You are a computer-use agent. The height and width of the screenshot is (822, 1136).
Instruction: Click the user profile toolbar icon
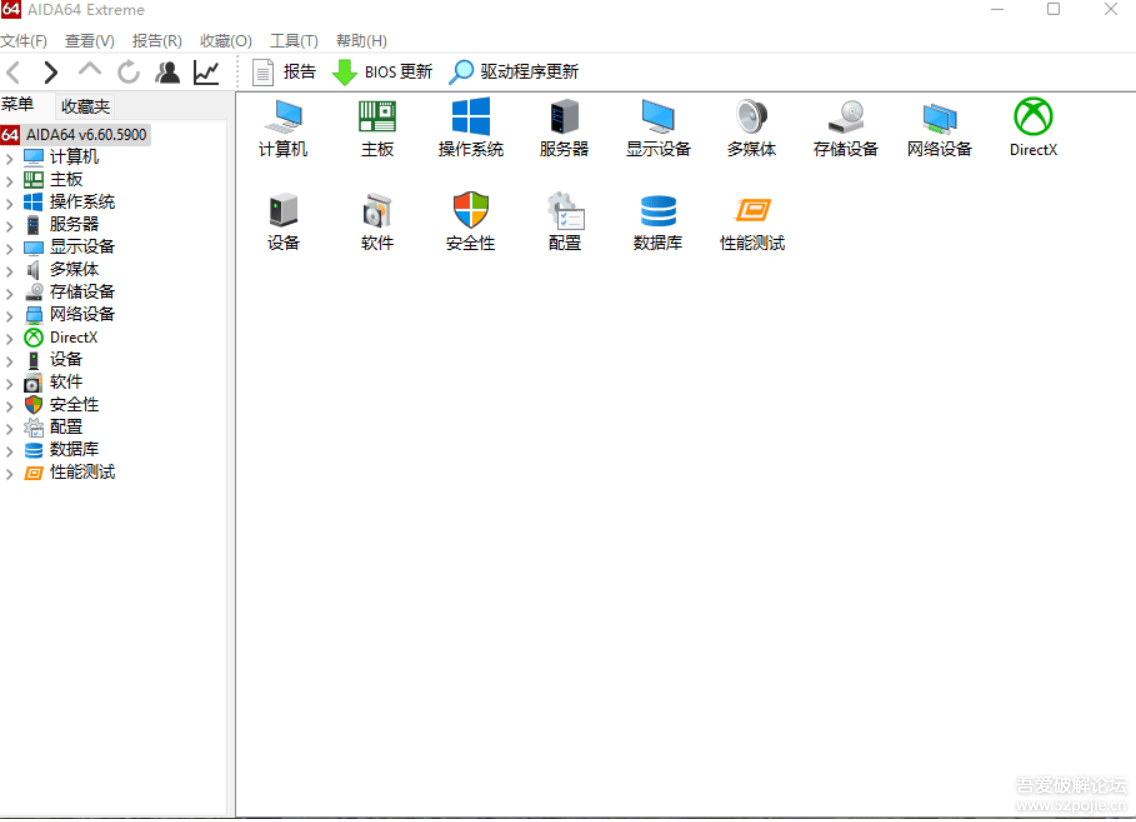point(167,72)
